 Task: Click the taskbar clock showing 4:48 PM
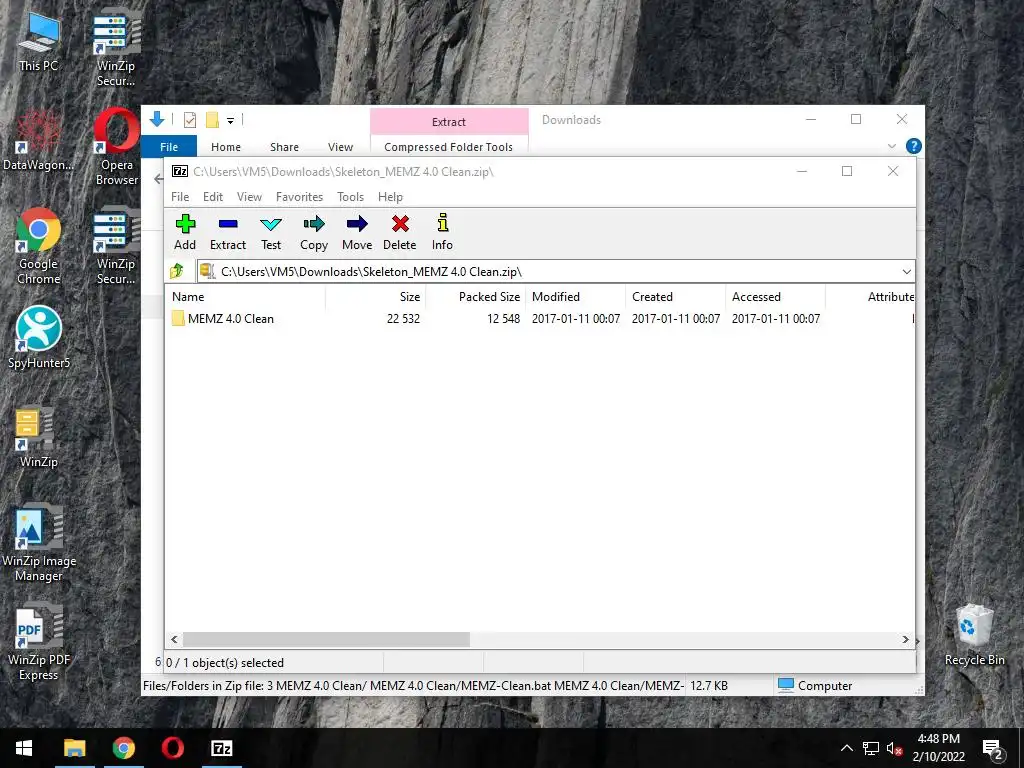(938, 747)
